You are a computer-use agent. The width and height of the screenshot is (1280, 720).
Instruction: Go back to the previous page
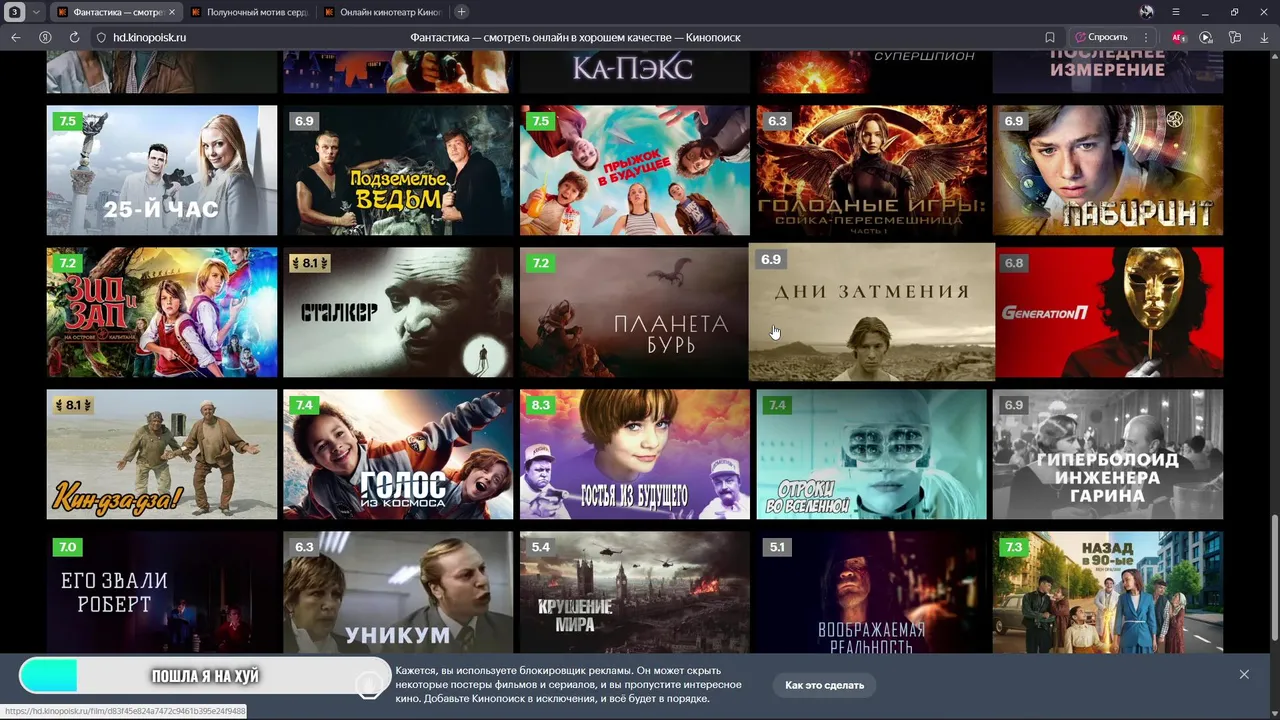(x=15, y=37)
